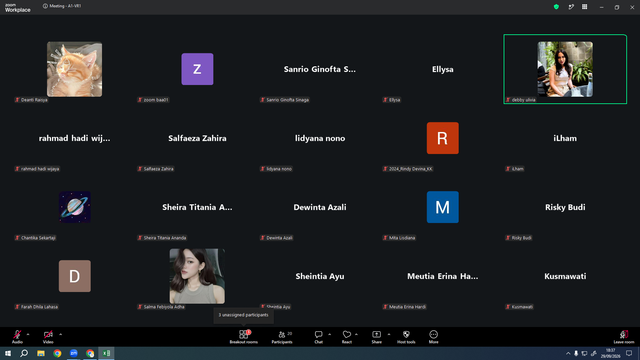Switch to Zoom app in the taskbar
Screen dimensions: 640x360
tap(73, 353)
